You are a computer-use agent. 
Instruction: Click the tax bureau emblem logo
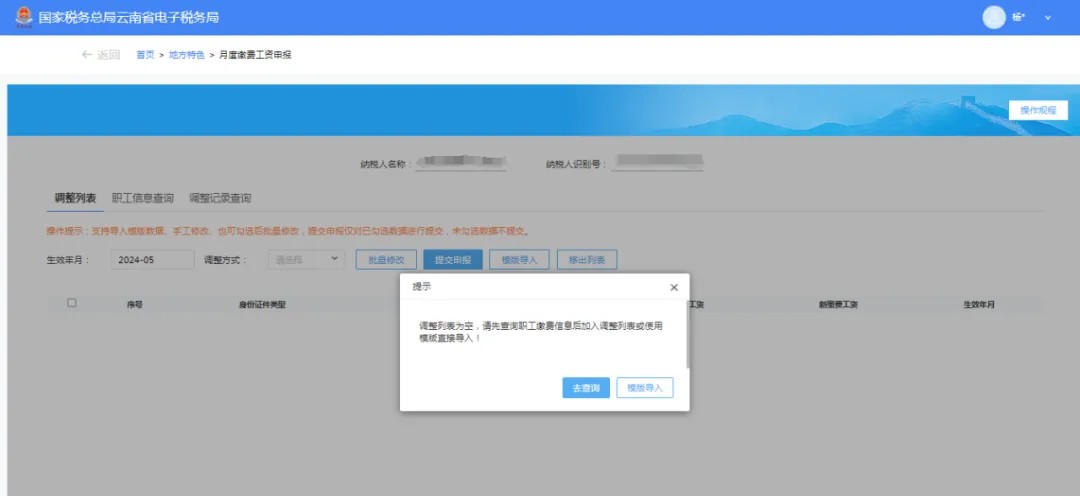click(x=23, y=17)
